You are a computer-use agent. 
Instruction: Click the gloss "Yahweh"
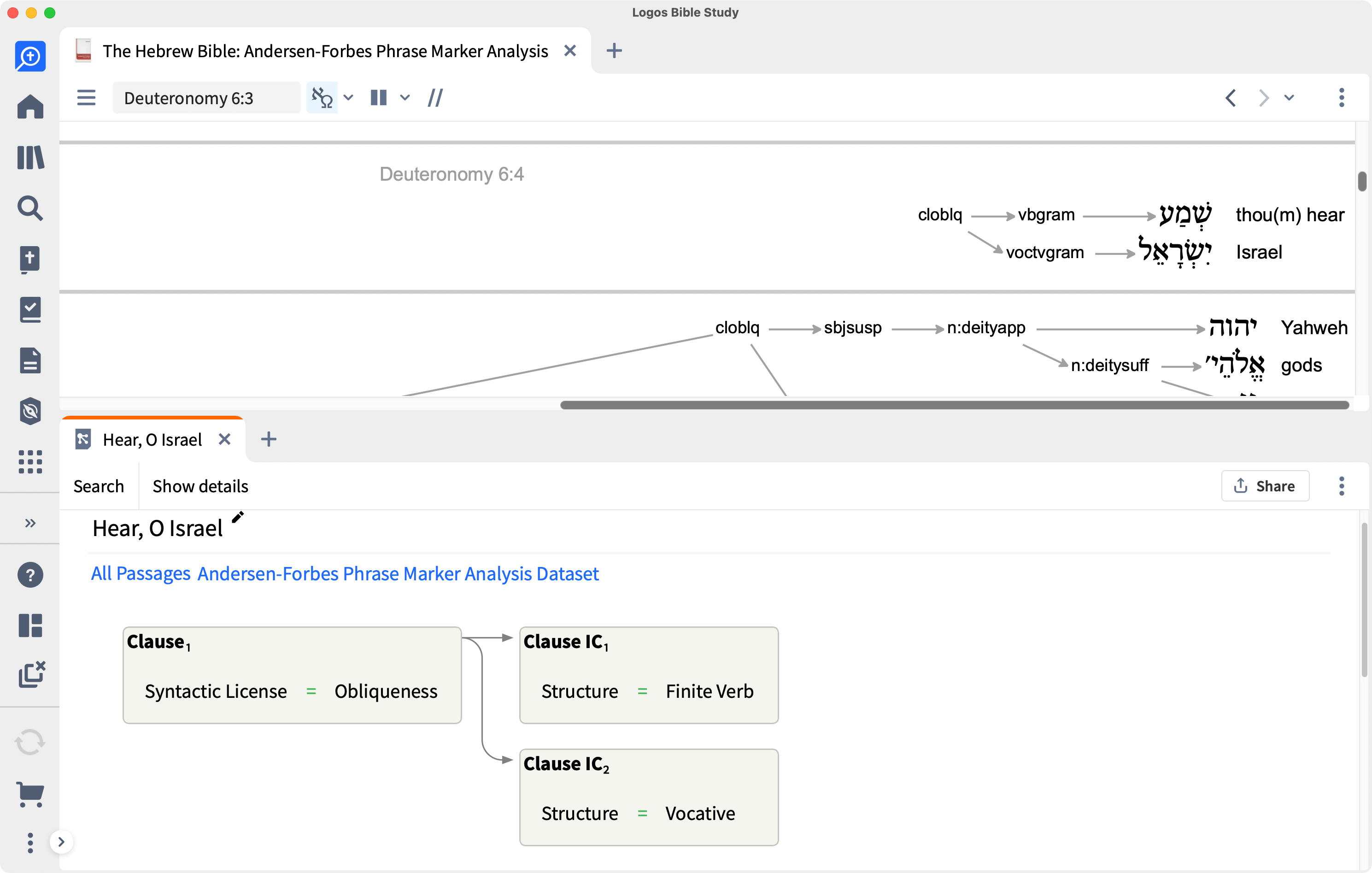coord(1314,328)
